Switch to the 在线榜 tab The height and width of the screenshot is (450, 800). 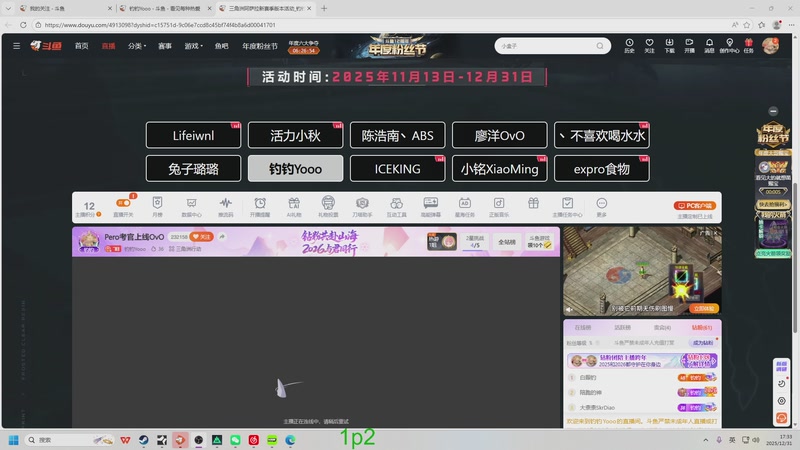(x=583, y=328)
